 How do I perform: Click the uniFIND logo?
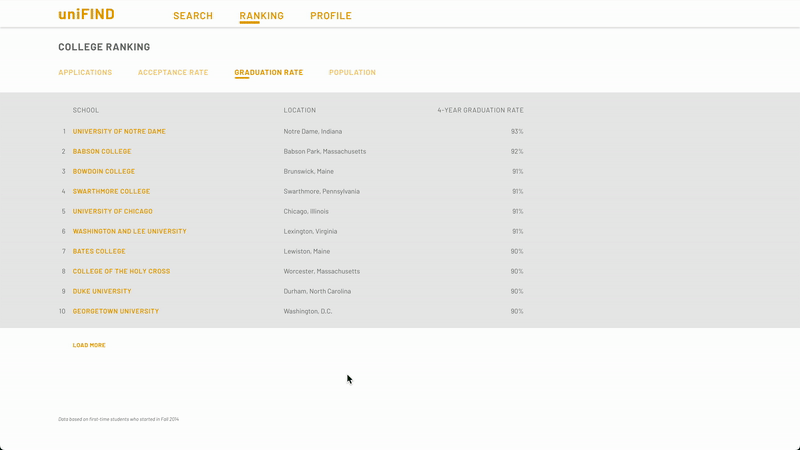coord(86,14)
